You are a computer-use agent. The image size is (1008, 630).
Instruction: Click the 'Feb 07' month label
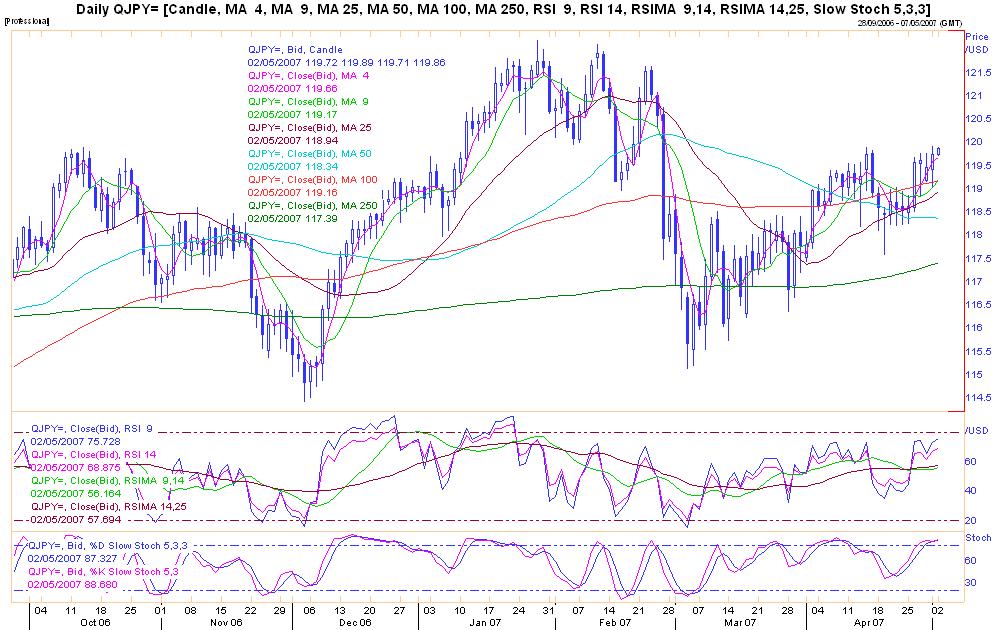tap(615, 623)
